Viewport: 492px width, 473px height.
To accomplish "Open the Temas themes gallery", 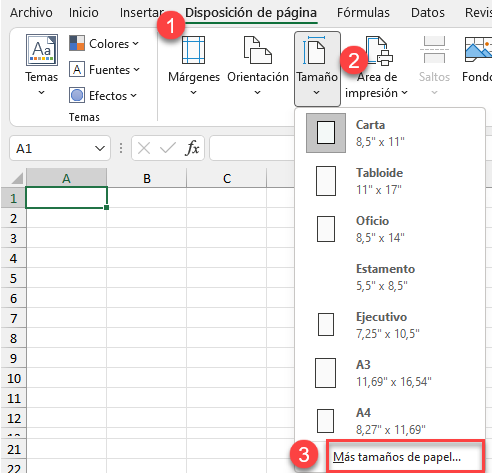I will pyautogui.click(x=42, y=65).
